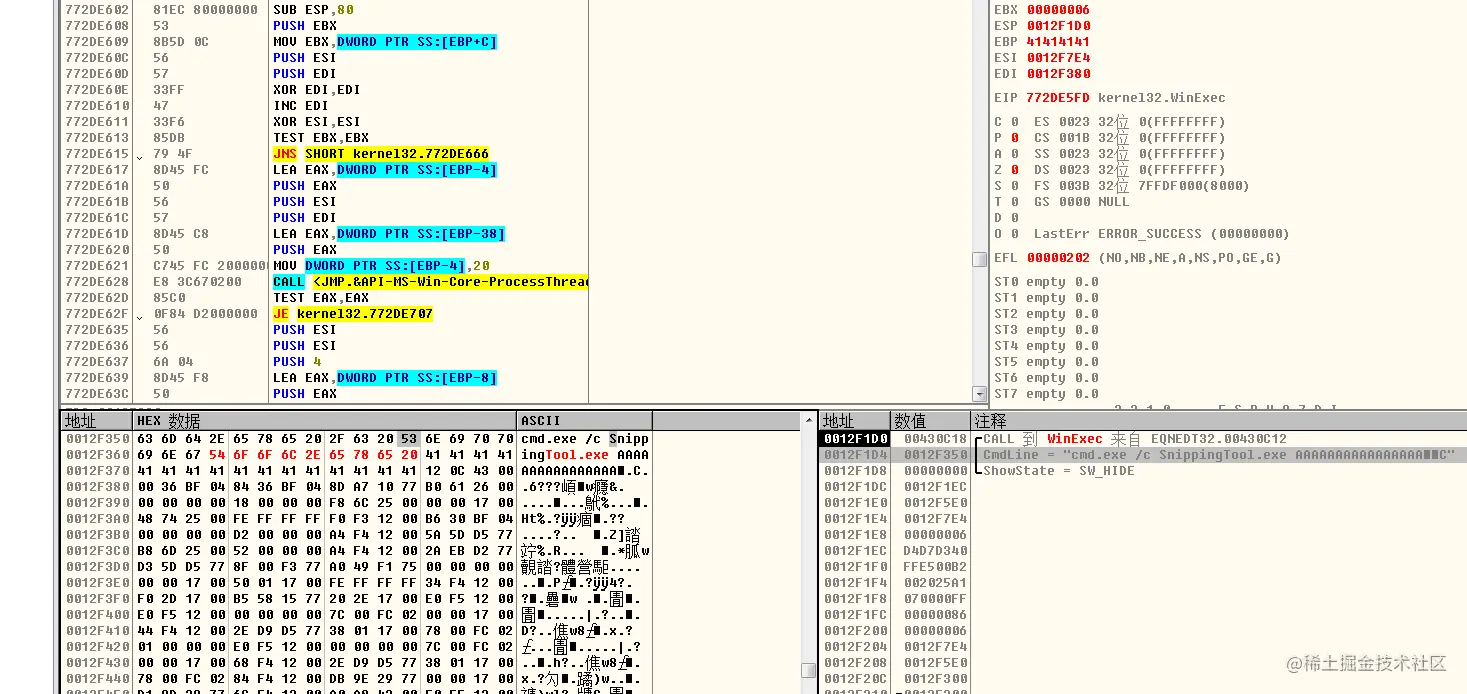Screen dimensions: 1467x694
Task: Toggle the P flag value
Action: (x=1014, y=138)
